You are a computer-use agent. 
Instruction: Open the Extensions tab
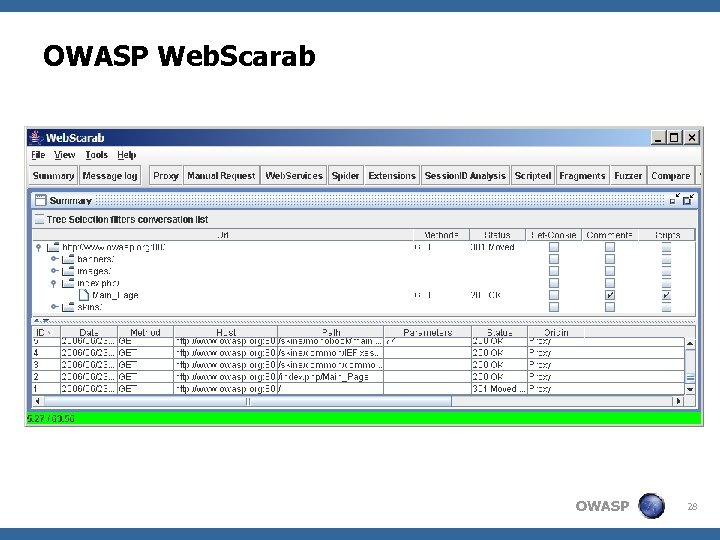coord(392,176)
